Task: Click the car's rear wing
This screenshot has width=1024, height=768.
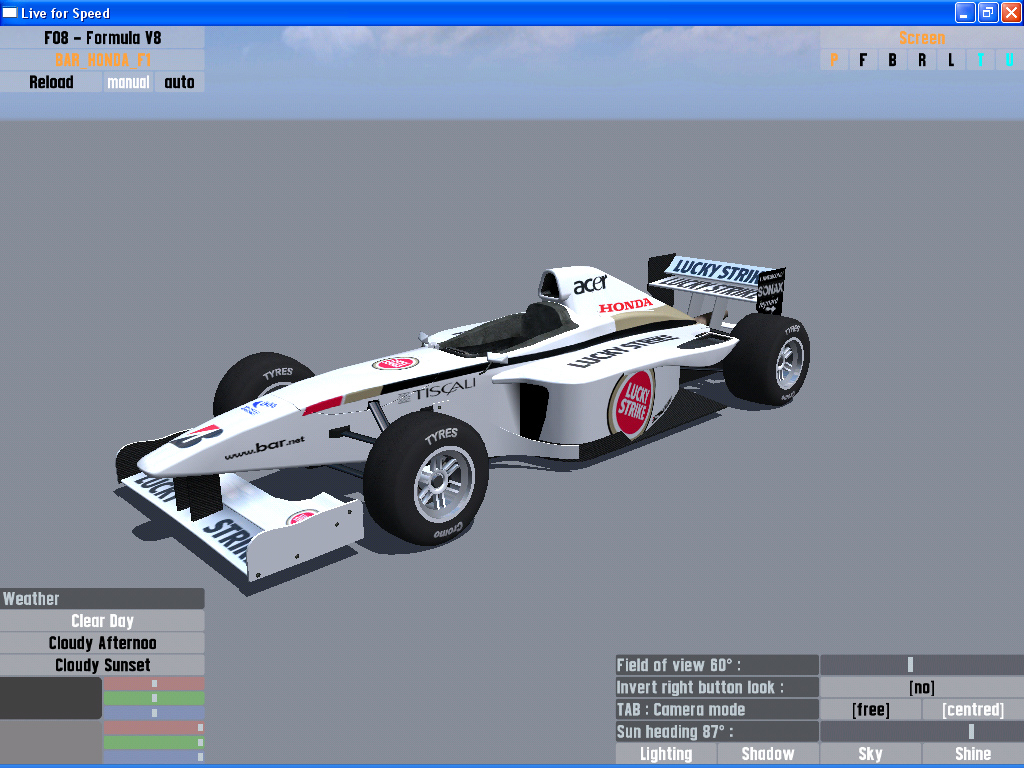Action: click(x=716, y=283)
